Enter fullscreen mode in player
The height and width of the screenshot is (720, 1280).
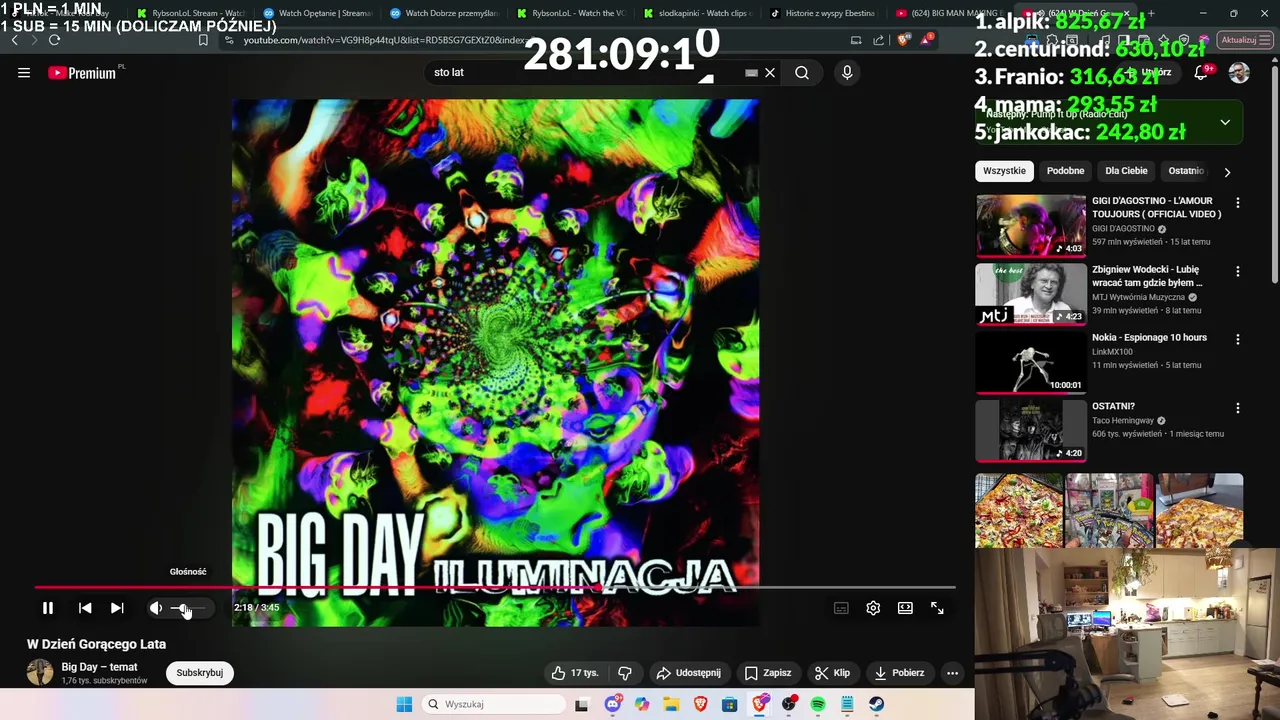[937, 608]
